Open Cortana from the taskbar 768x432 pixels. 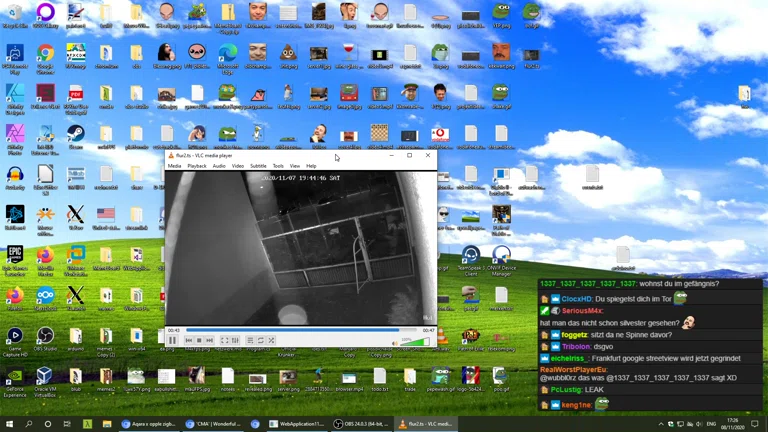[48, 424]
